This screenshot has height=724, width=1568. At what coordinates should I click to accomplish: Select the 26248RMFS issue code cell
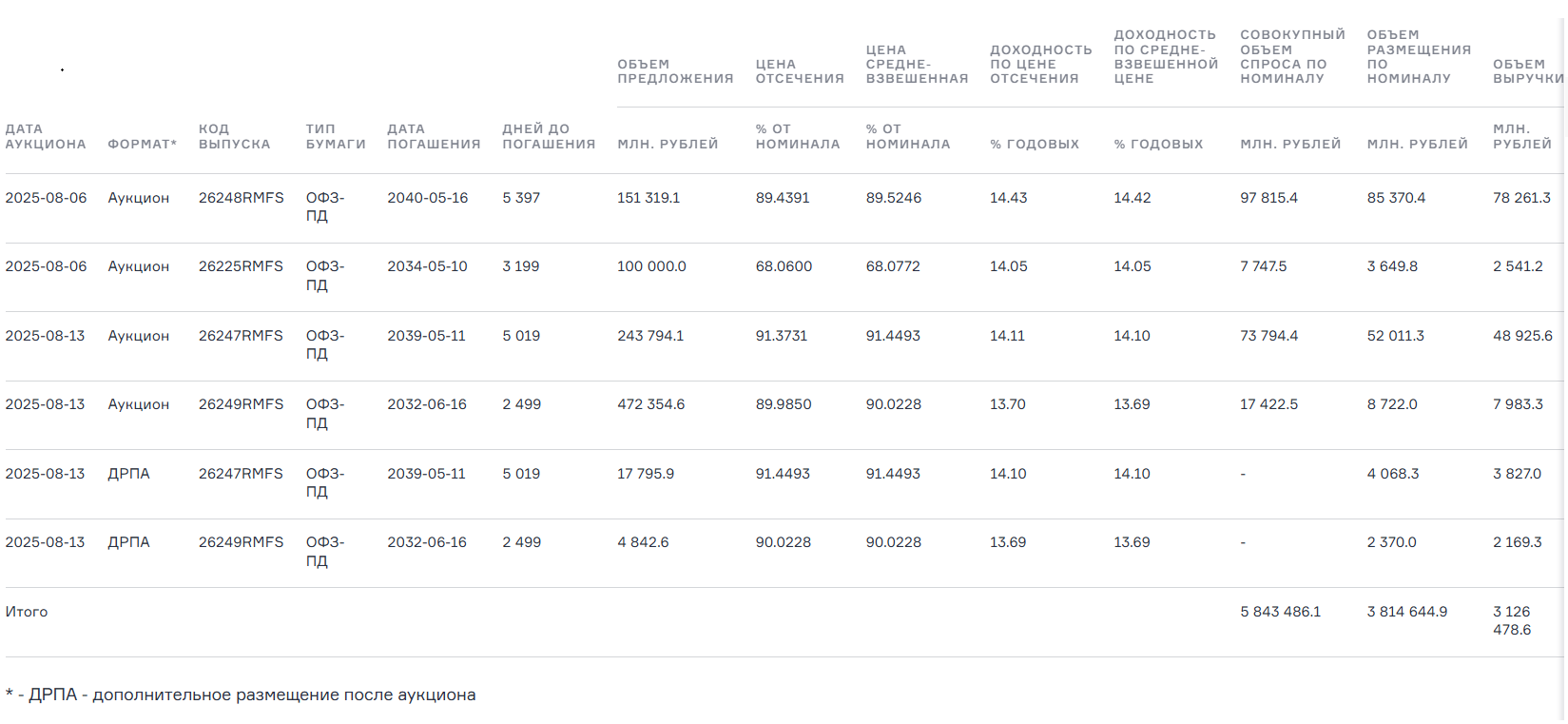click(x=241, y=198)
